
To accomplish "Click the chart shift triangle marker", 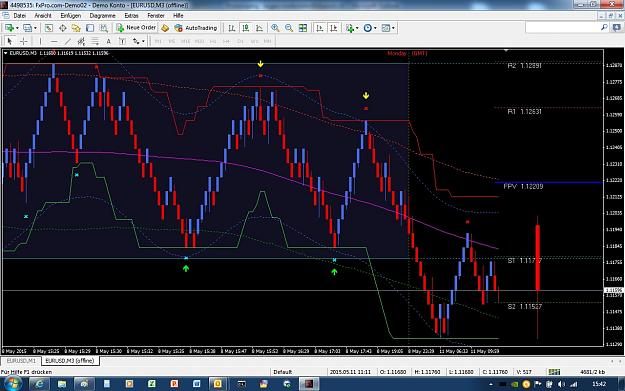I will point(506,51).
